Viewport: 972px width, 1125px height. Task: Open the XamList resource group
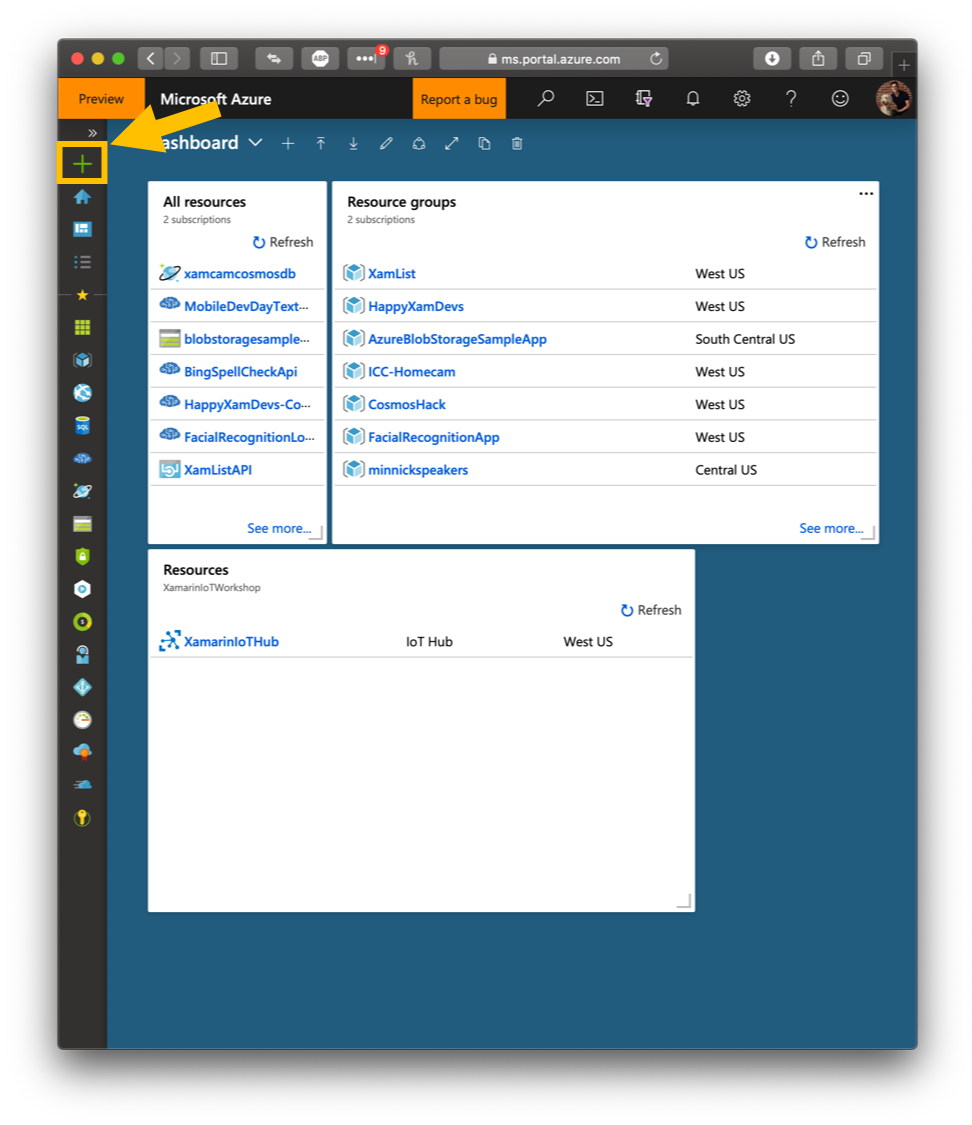pos(392,273)
